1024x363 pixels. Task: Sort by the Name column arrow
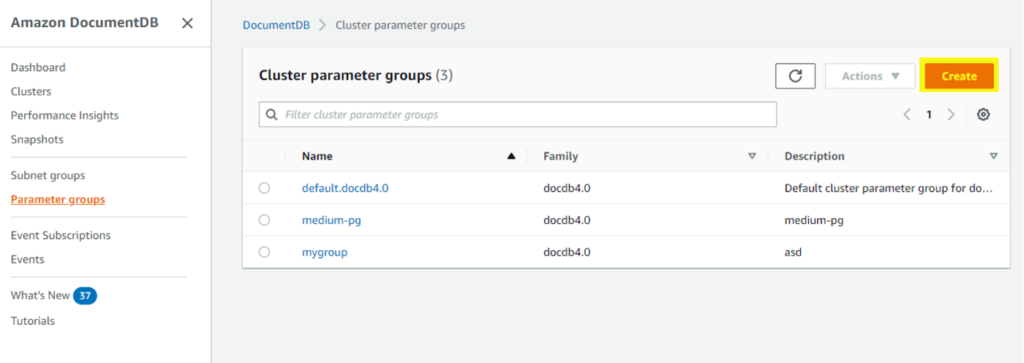click(511, 157)
